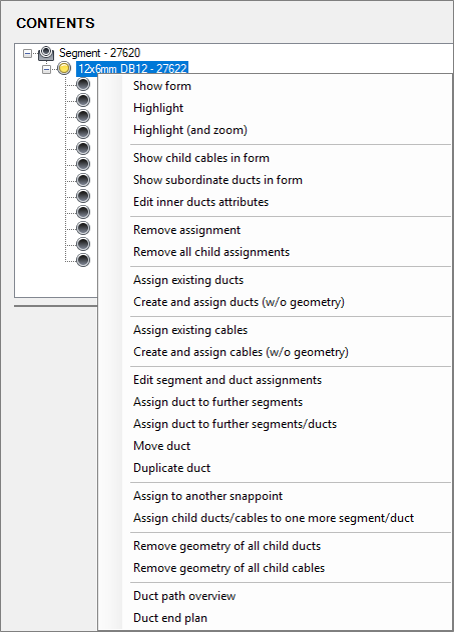Select Edit inner ducts attributes
This screenshot has height=632, width=454.
click(201, 202)
